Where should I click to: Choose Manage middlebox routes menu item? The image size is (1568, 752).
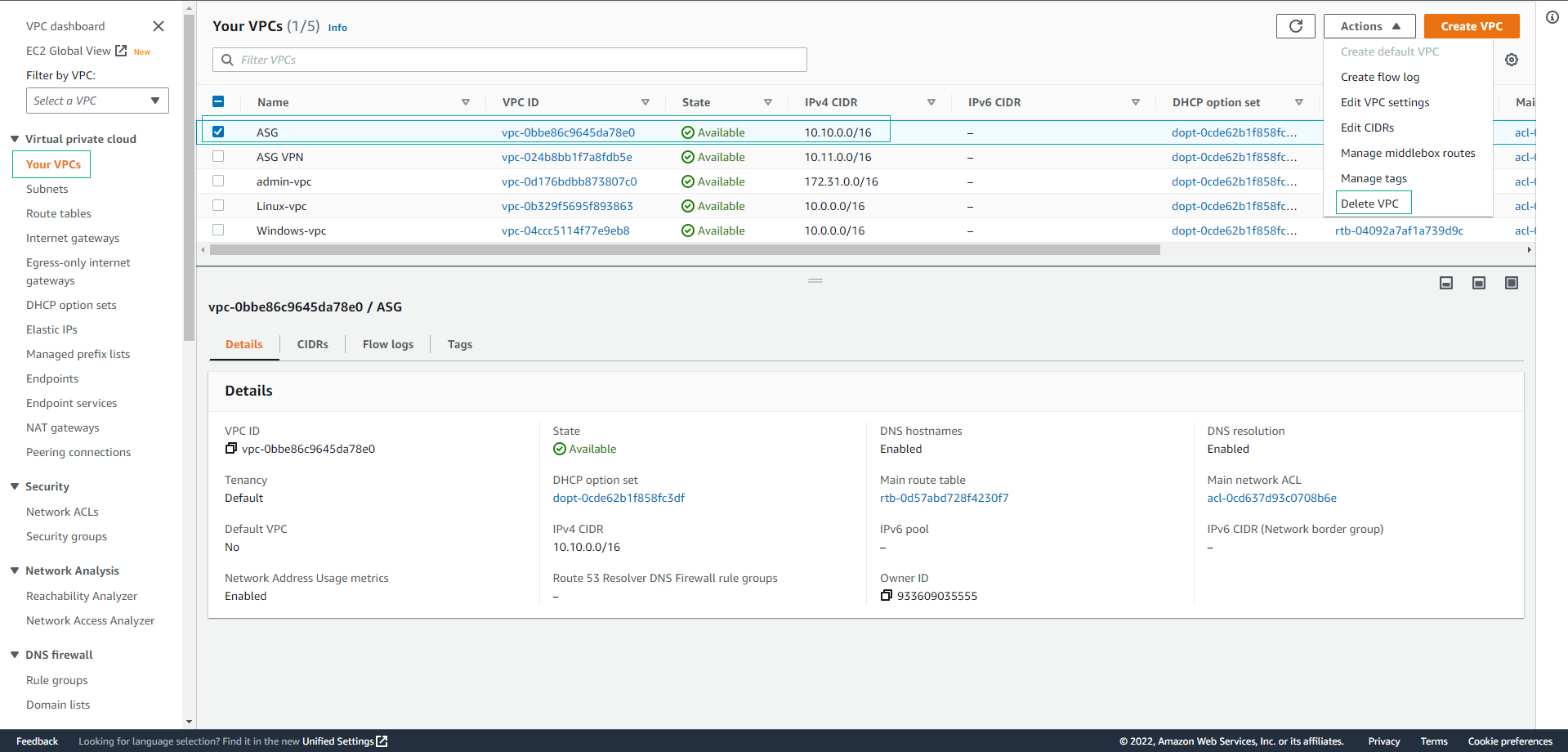pos(1408,153)
